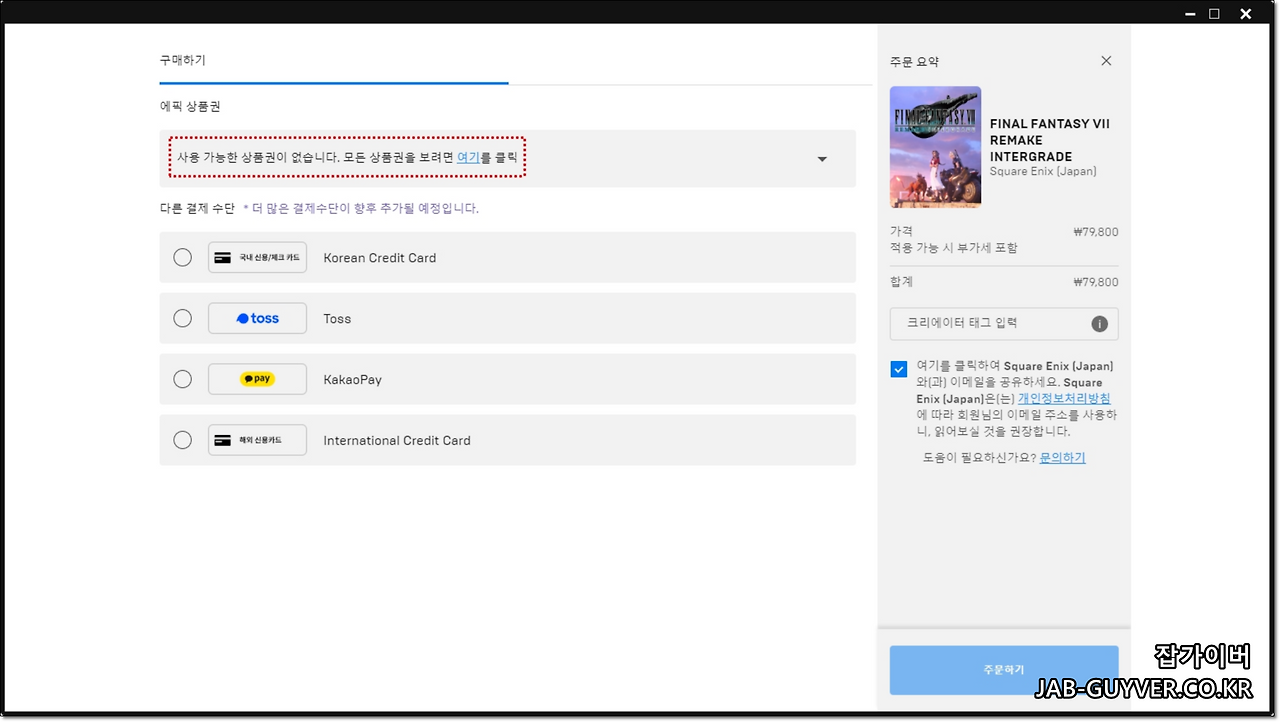Click the International Credit Card label
Screen dimensions: 1280x722
(397, 441)
